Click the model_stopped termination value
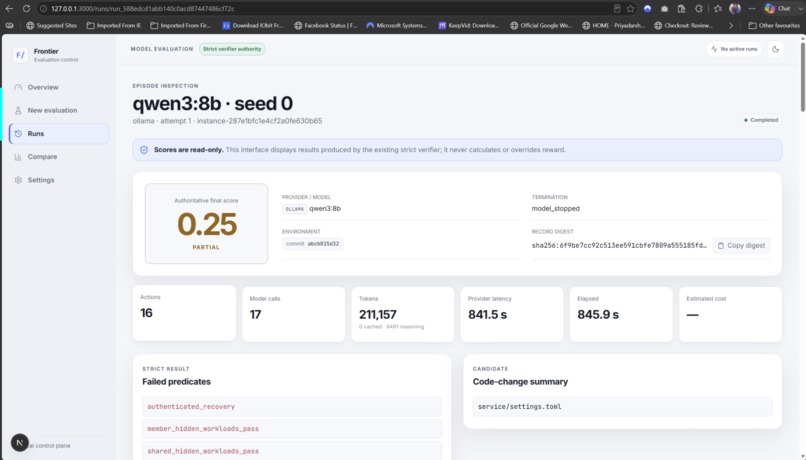Screen dimensions: 806x460 (x=556, y=209)
